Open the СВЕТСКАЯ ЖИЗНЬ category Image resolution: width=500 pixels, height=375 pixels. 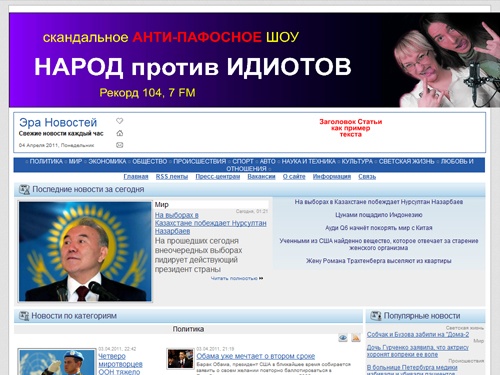click(406, 161)
